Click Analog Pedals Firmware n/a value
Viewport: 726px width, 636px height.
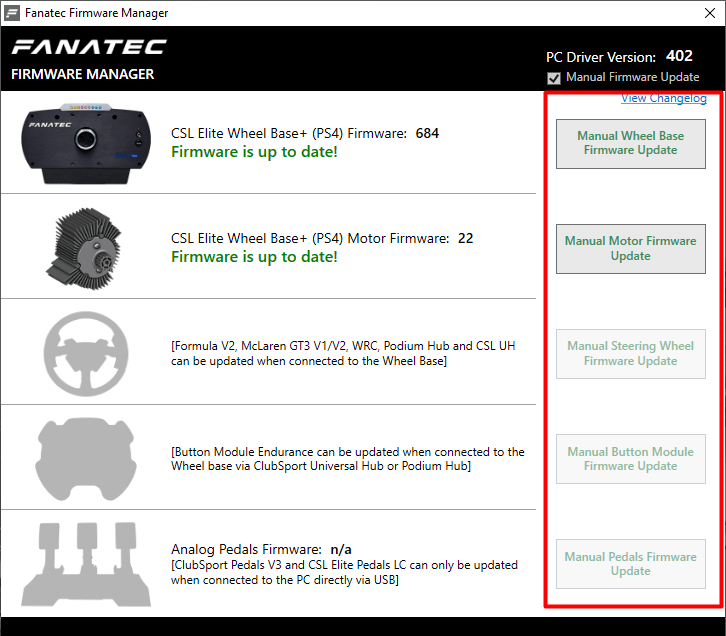pos(341,549)
